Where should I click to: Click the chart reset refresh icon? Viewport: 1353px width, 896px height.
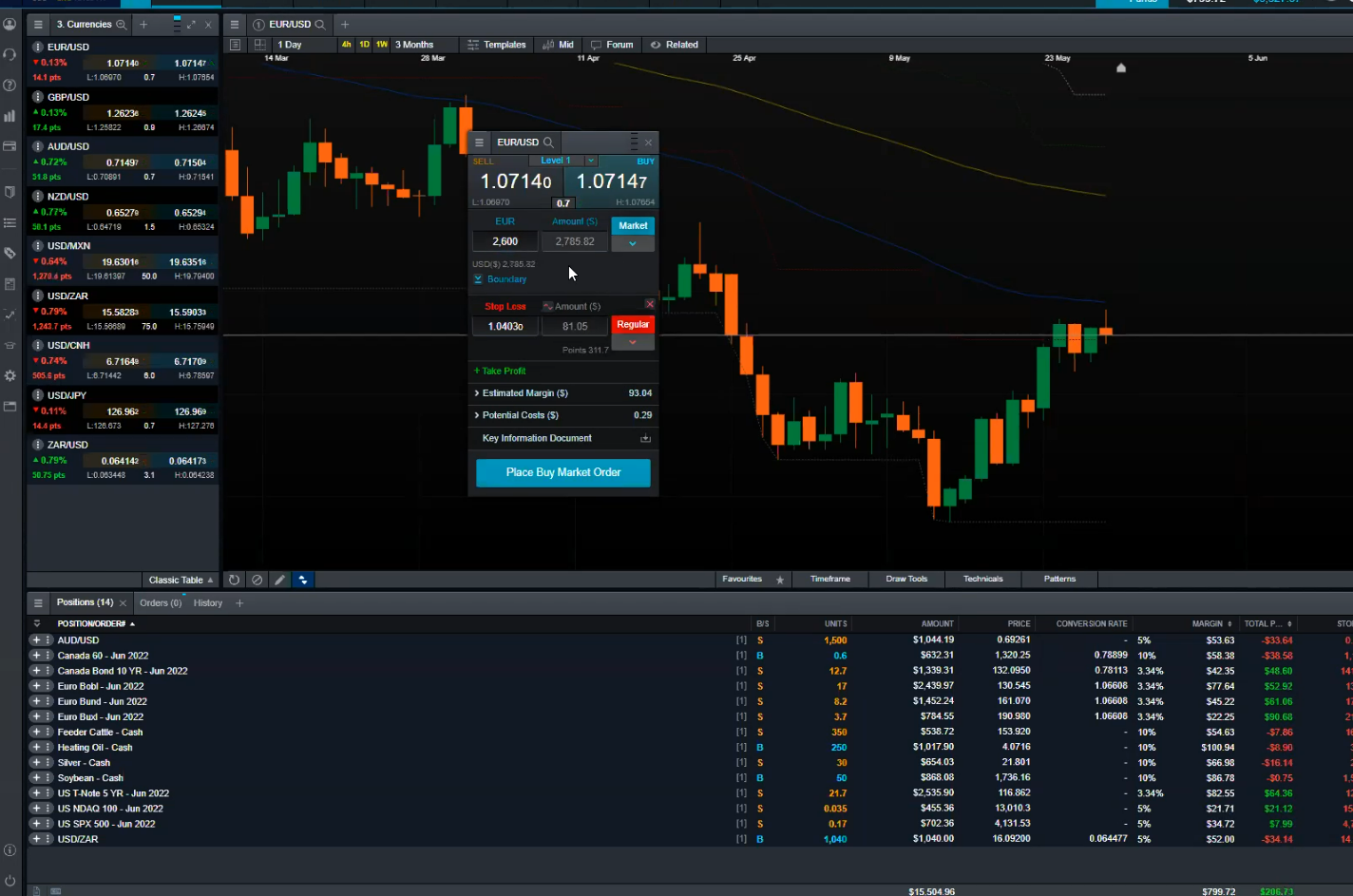coord(234,580)
